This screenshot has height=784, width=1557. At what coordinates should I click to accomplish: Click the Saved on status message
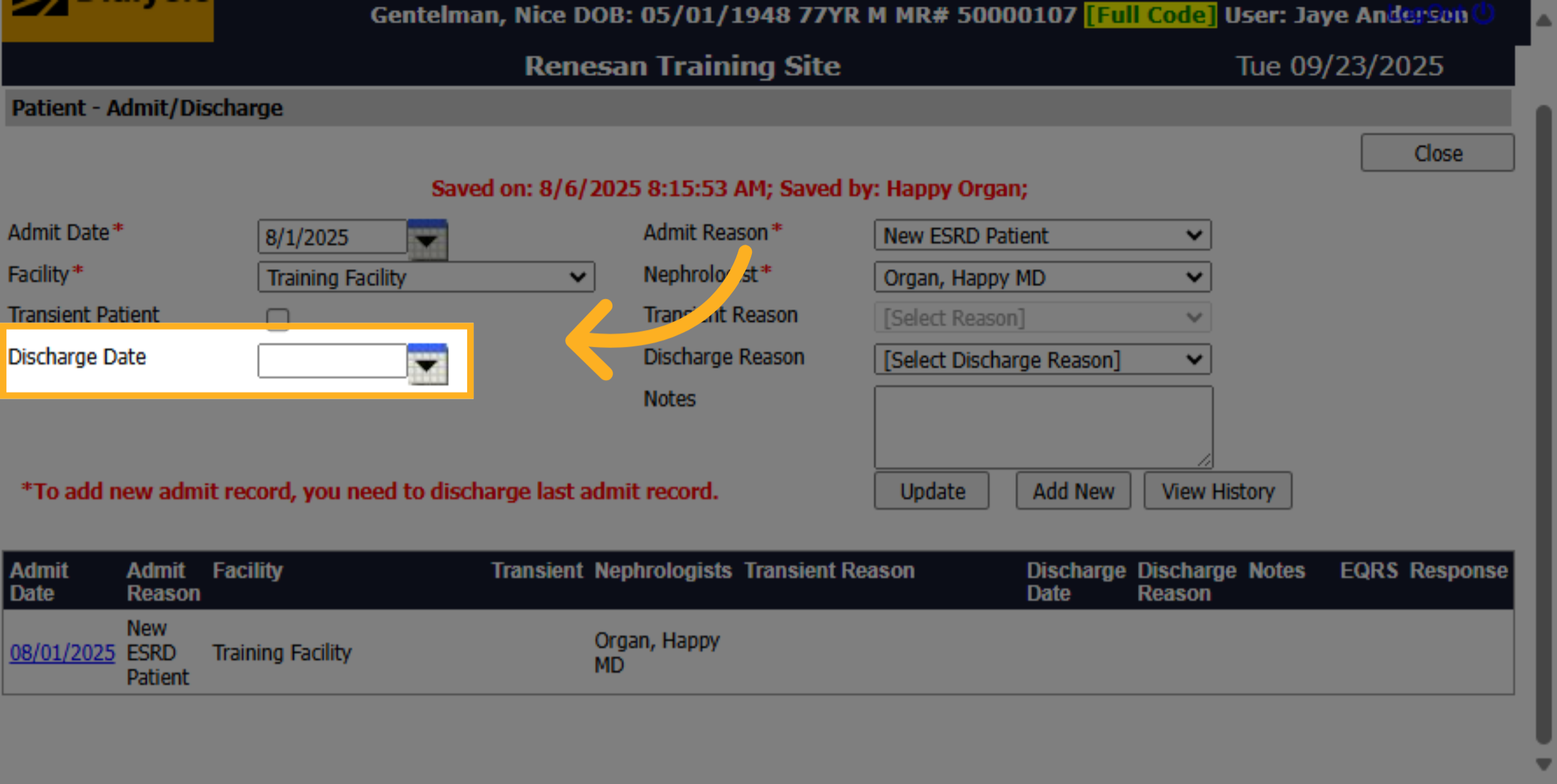click(x=730, y=188)
